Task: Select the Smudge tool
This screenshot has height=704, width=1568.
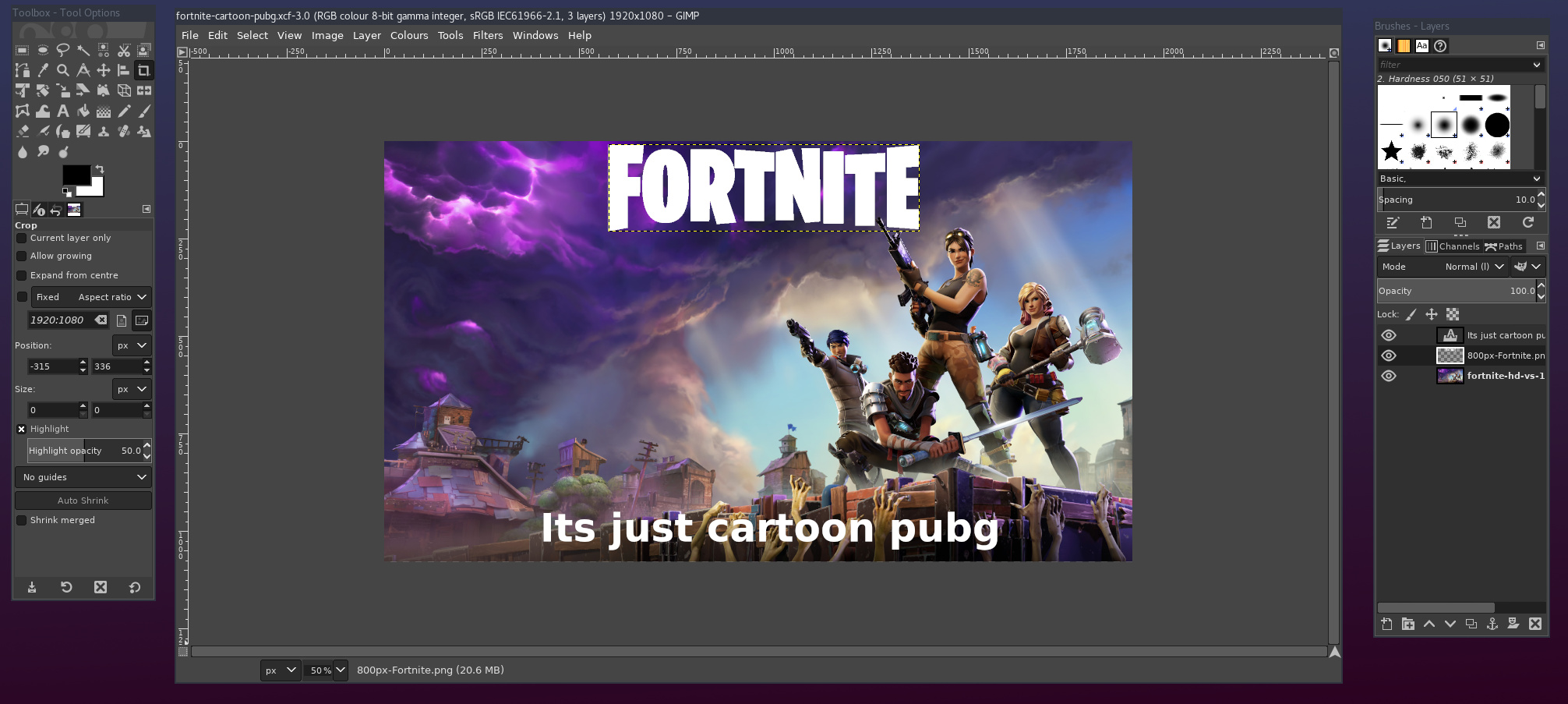Action: tap(43, 152)
